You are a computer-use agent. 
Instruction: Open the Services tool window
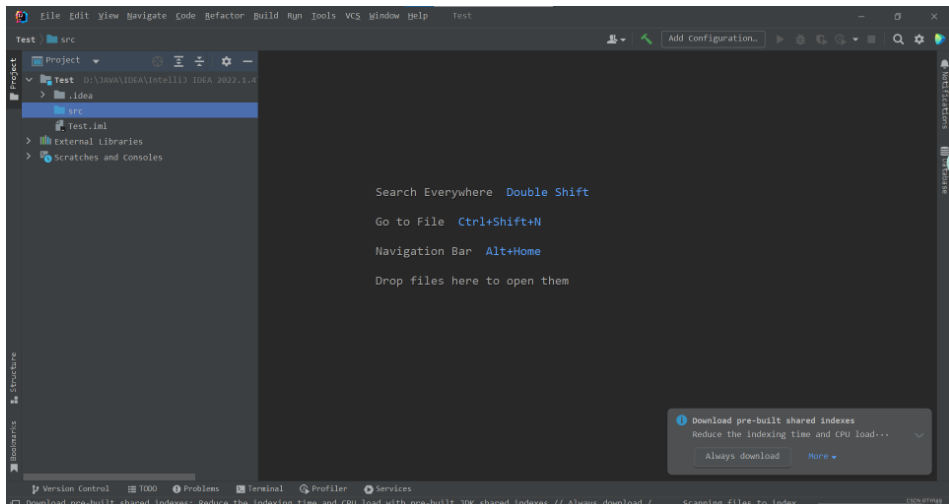387,489
